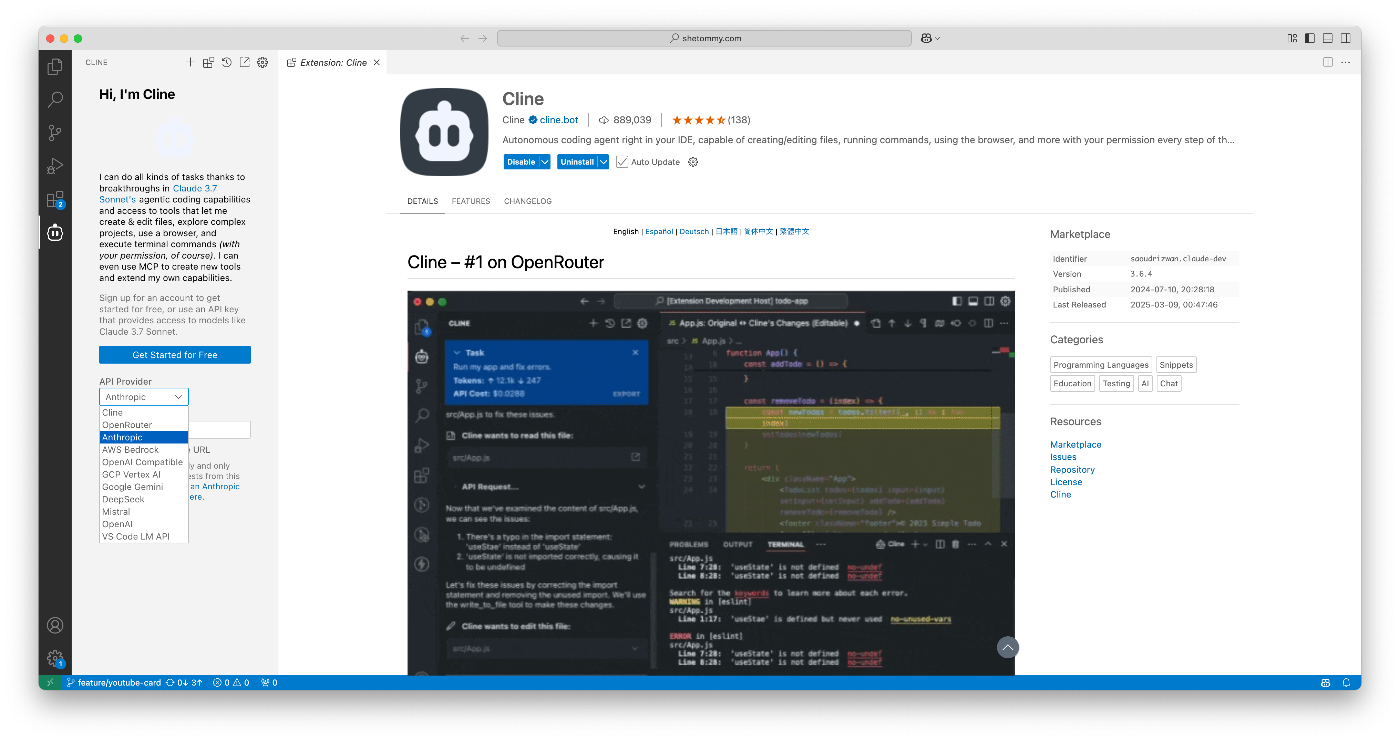The width and height of the screenshot is (1400, 741).
Task: Select the Español language link
Action: click(x=659, y=231)
